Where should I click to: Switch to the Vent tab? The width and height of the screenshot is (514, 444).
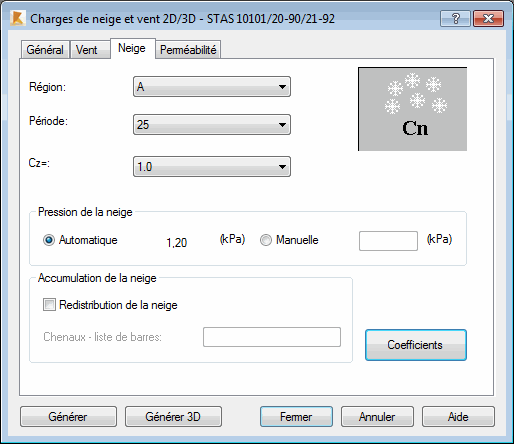tap(87, 50)
